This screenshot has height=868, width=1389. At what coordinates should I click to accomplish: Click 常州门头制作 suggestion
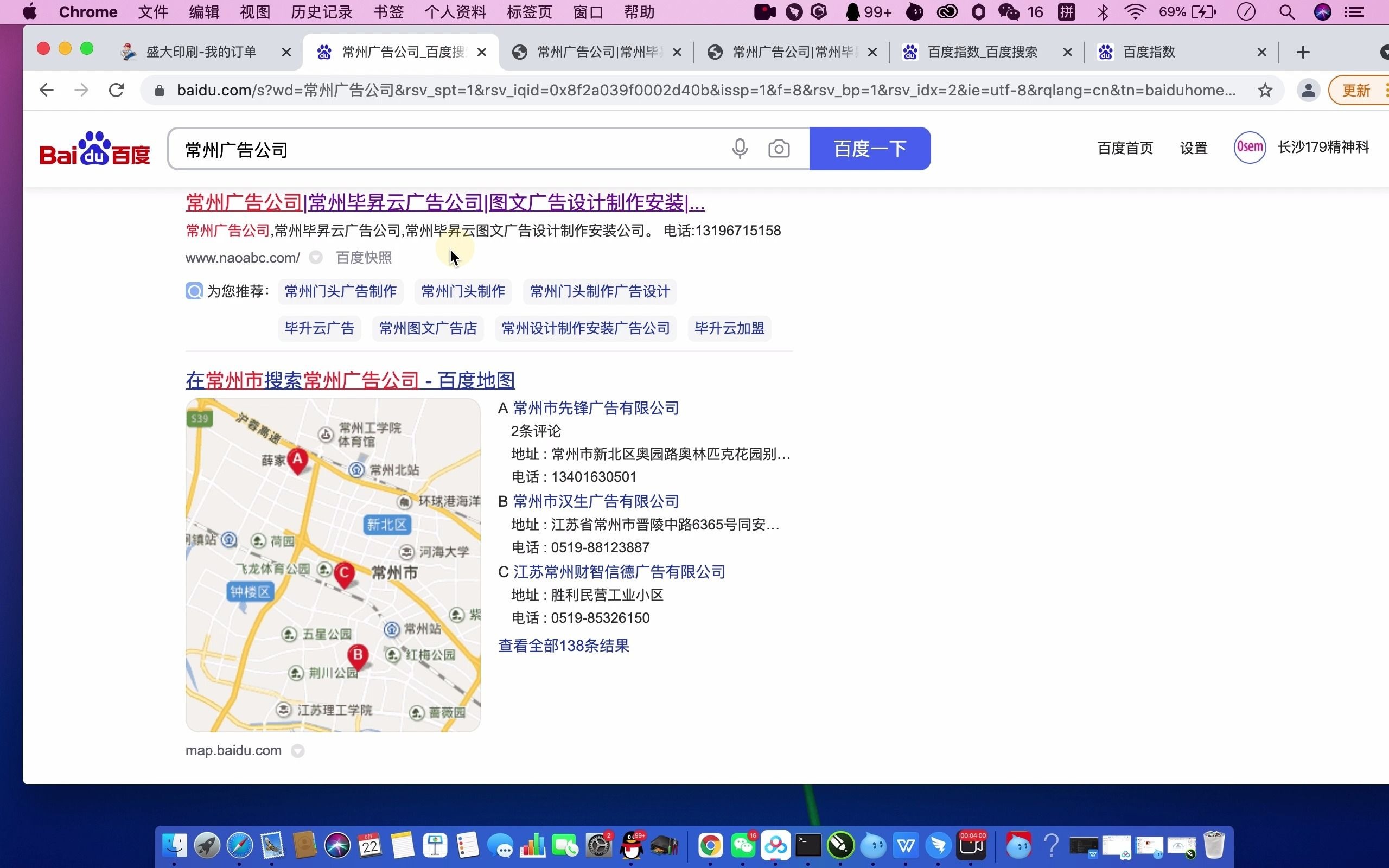463,292
